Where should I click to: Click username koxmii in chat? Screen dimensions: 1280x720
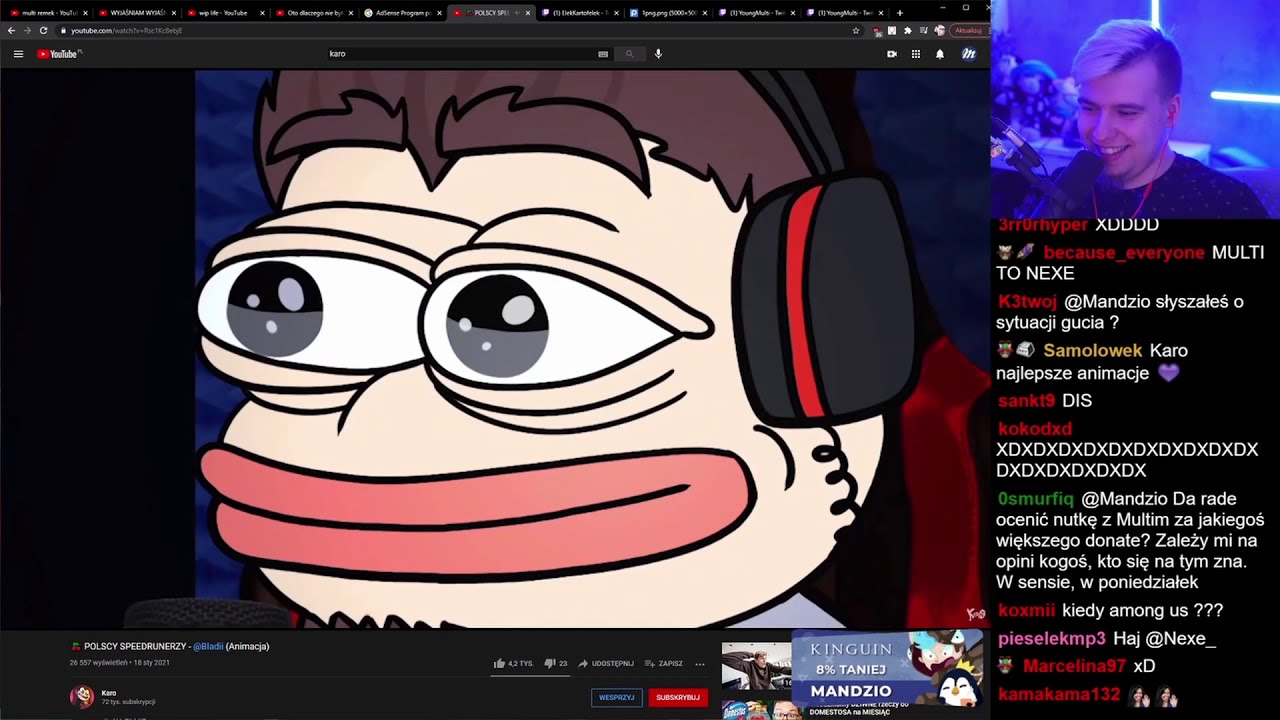(1026, 611)
